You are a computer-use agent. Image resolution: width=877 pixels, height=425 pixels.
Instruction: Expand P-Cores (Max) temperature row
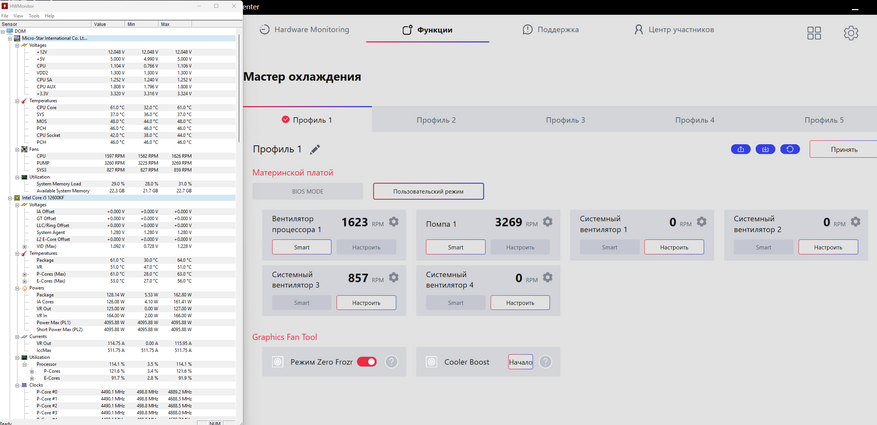25,274
